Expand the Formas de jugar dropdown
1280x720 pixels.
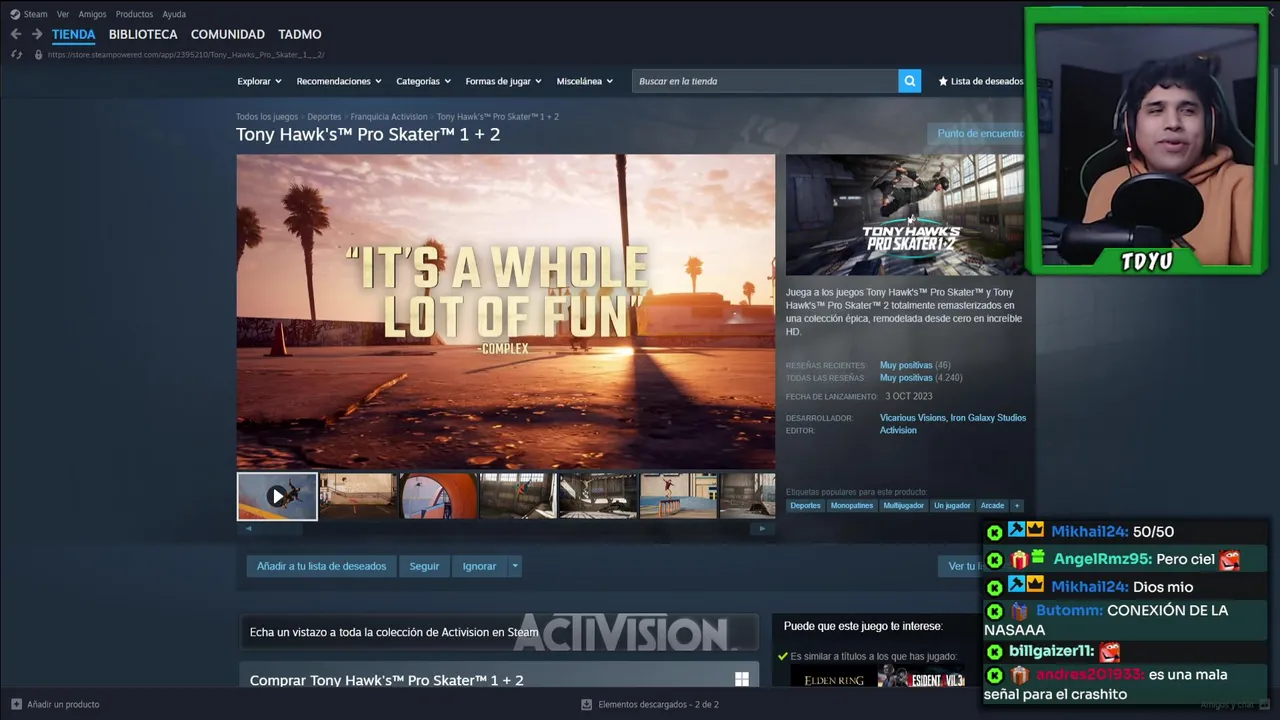pos(503,81)
